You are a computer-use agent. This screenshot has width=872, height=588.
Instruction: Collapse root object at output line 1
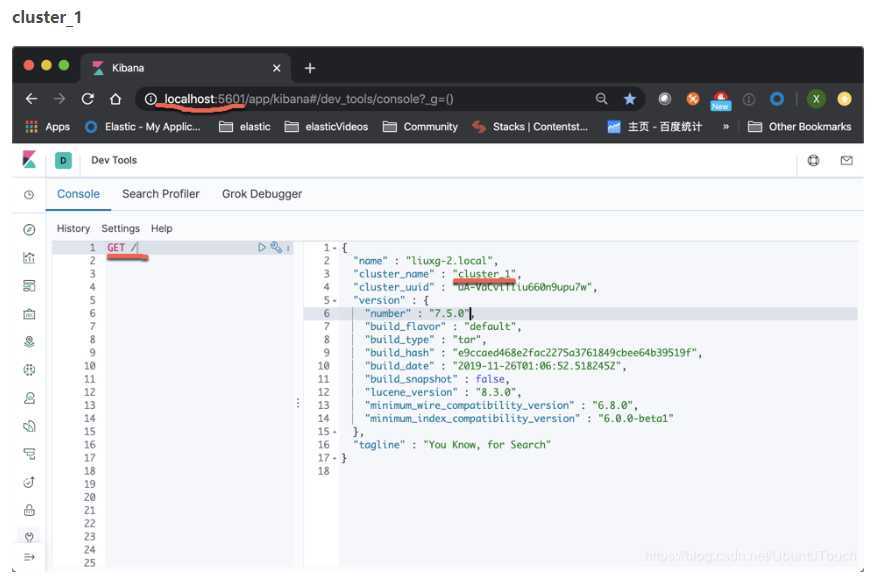(x=334, y=248)
